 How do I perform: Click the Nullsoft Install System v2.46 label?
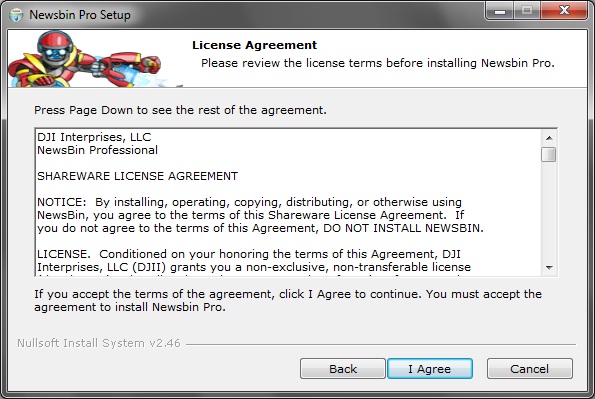coord(99,343)
